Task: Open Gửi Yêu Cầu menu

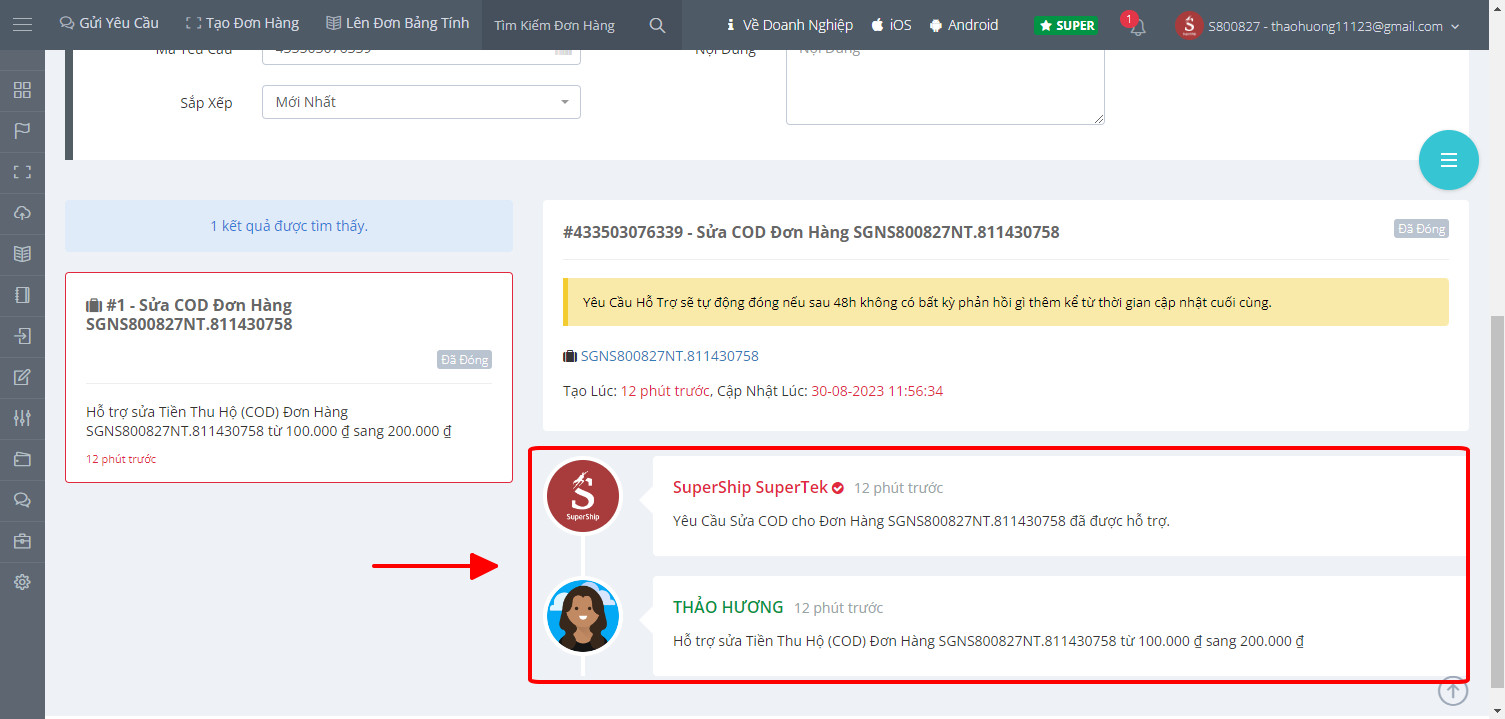Action: point(109,24)
